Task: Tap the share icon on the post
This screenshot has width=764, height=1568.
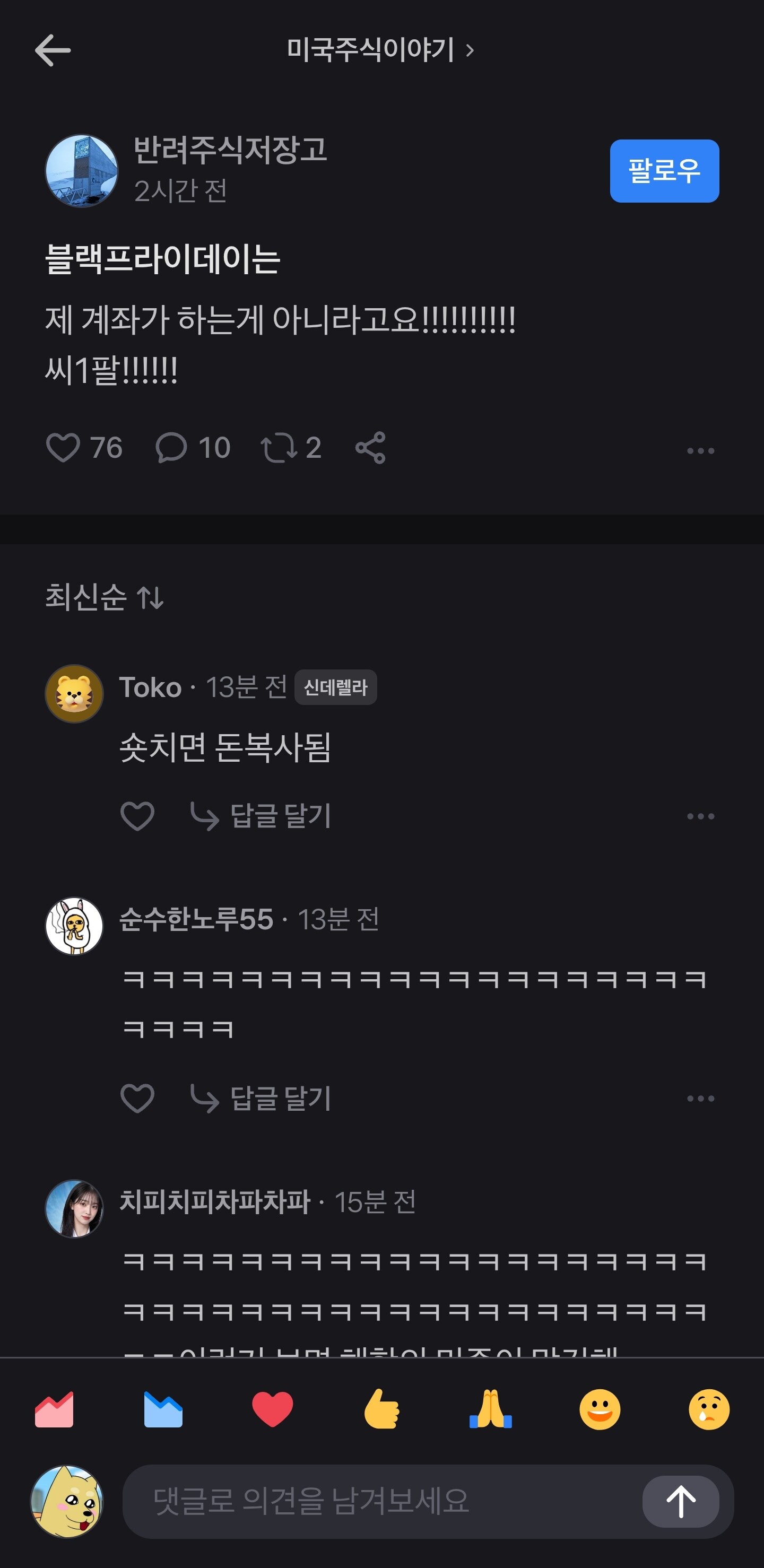Action: click(370, 448)
